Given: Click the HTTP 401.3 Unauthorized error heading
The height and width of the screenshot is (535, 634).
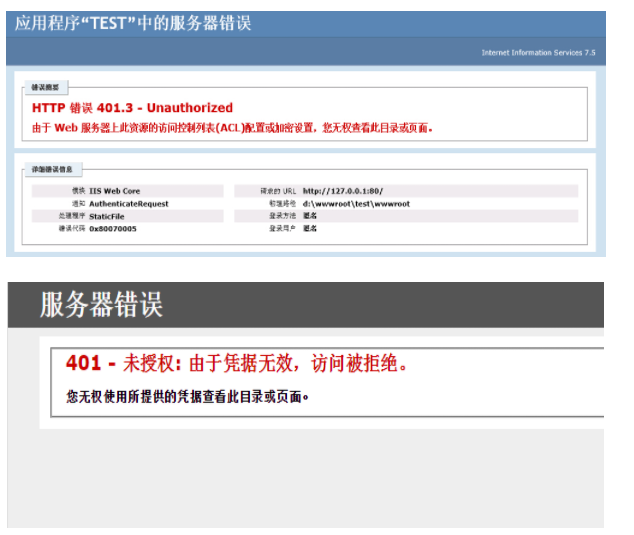Looking at the screenshot, I should [x=132, y=108].
